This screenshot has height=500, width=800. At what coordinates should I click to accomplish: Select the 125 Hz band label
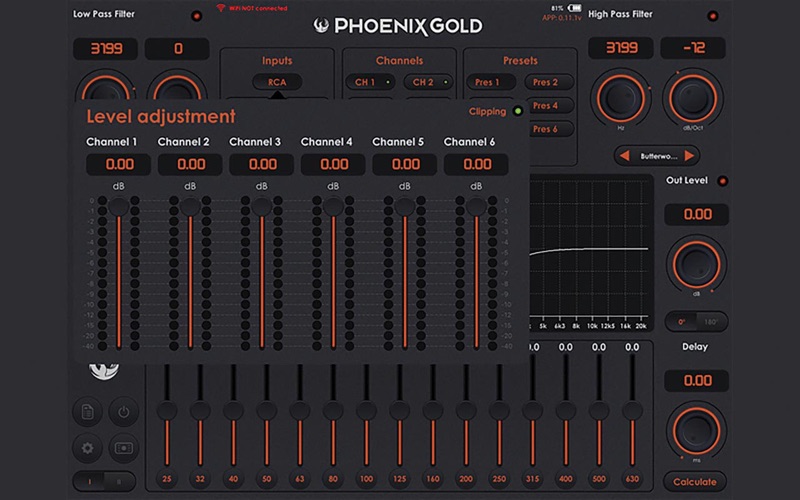pos(399,479)
